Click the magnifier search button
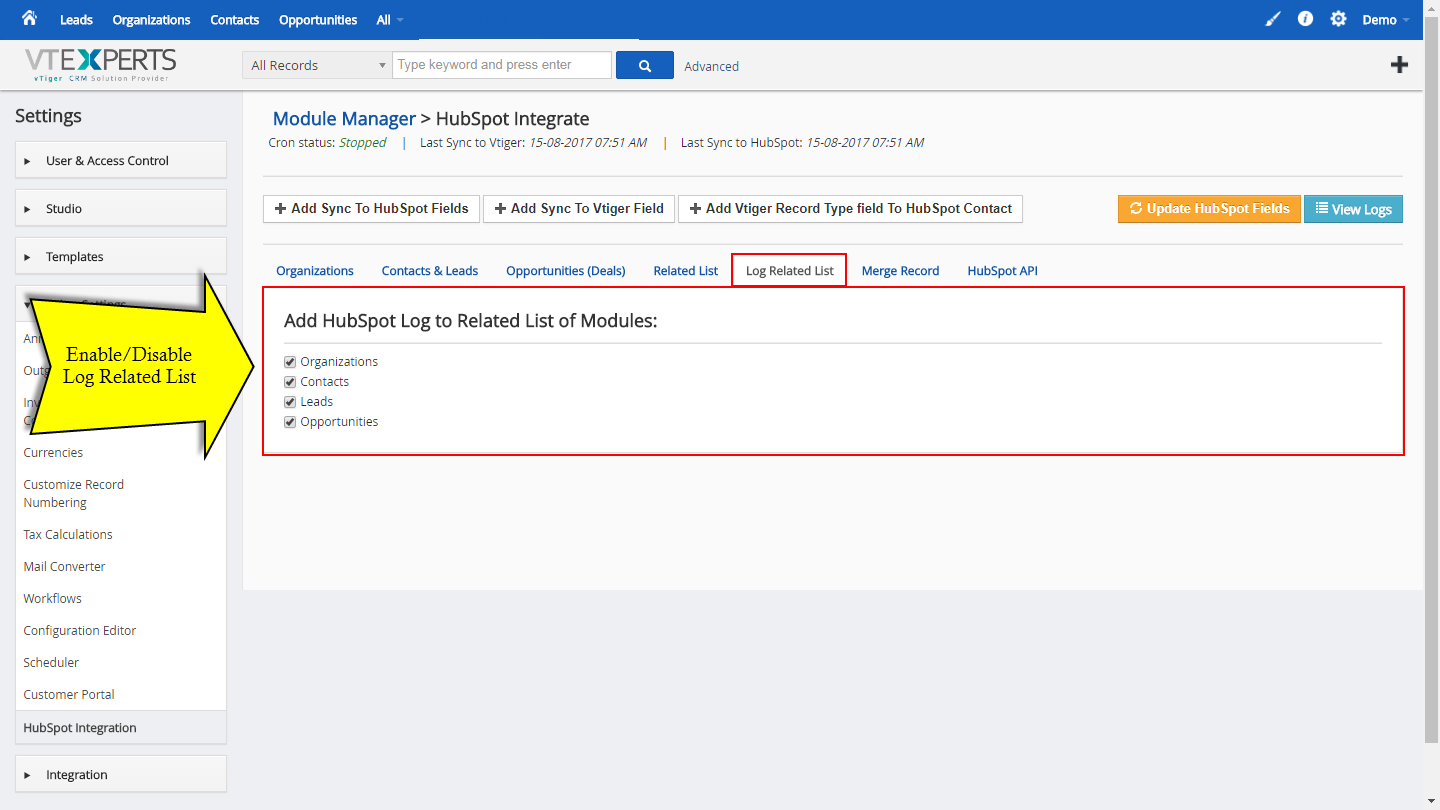This screenshot has width=1440, height=810. pyautogui.click(x=645, y=65)
